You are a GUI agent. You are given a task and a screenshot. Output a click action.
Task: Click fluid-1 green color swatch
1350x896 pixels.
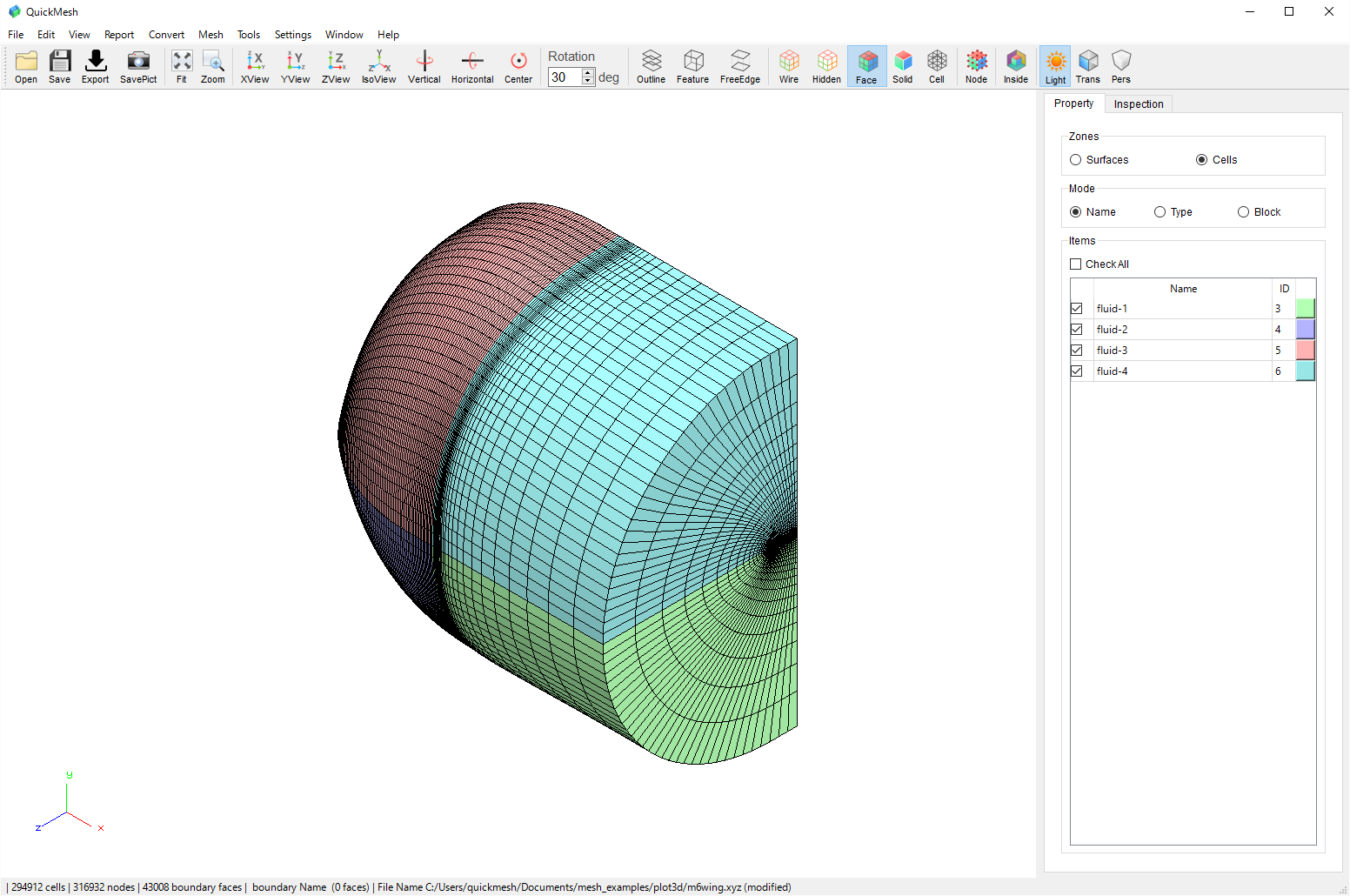(x=1306, y=309)
